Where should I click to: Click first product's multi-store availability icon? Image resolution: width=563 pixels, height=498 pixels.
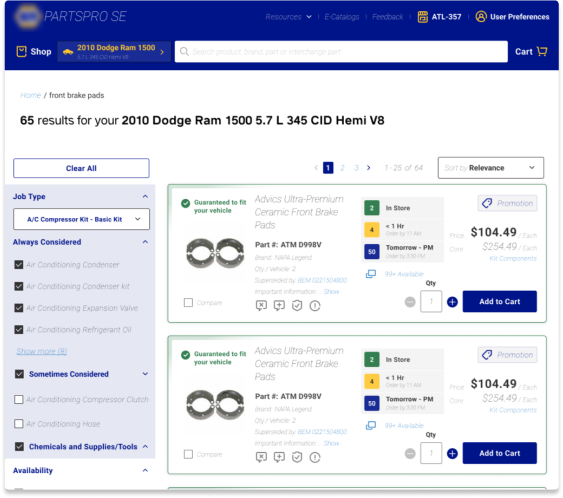(371, 274)
